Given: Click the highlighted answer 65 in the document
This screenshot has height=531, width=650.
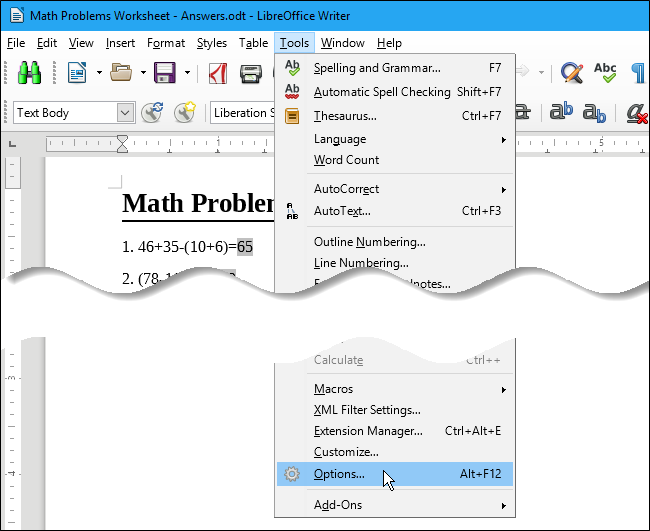Looking at the screenshot, I should click(245, 247).
